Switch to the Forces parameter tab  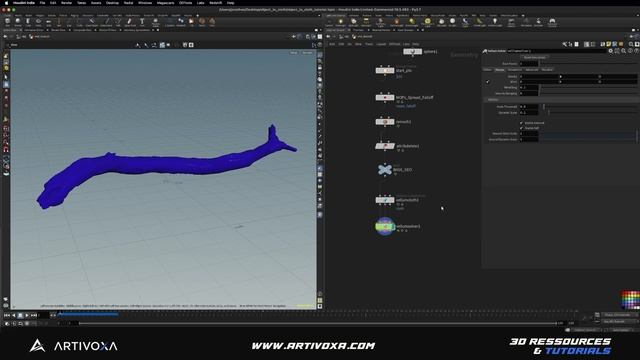[500, 70]
